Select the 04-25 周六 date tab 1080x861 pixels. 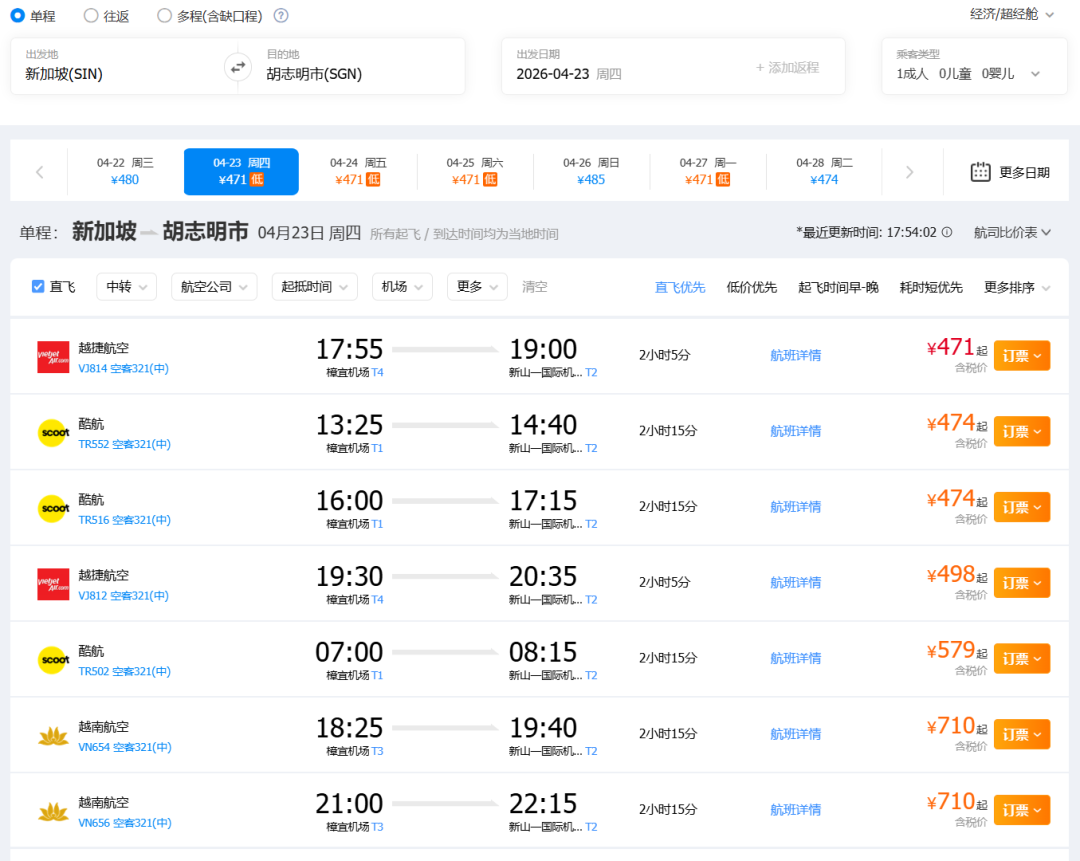click(x=475, y=171)
